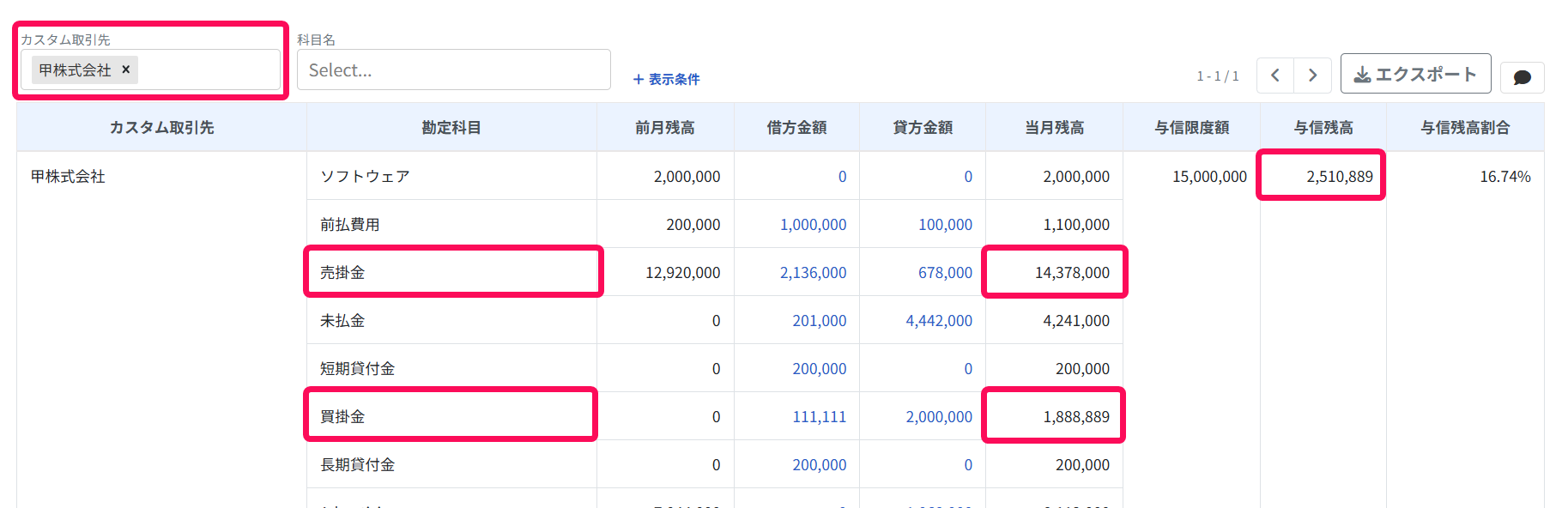
Task: Add display conditions via 表示条件
Action: click(666, 79)
